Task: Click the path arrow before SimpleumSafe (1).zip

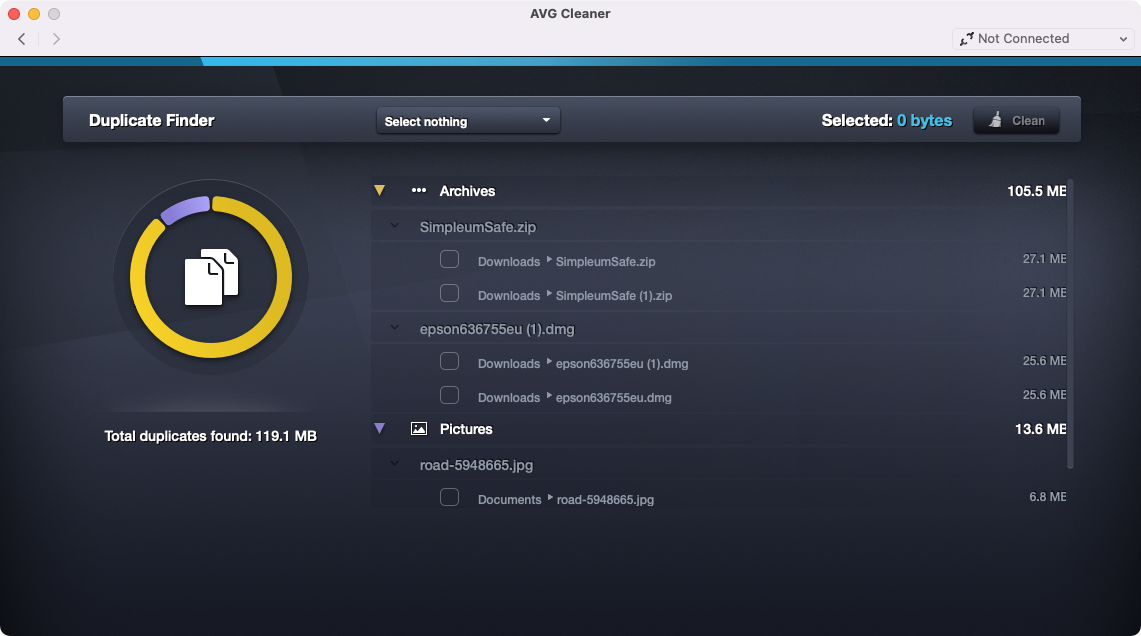Action: coord(549,295)
